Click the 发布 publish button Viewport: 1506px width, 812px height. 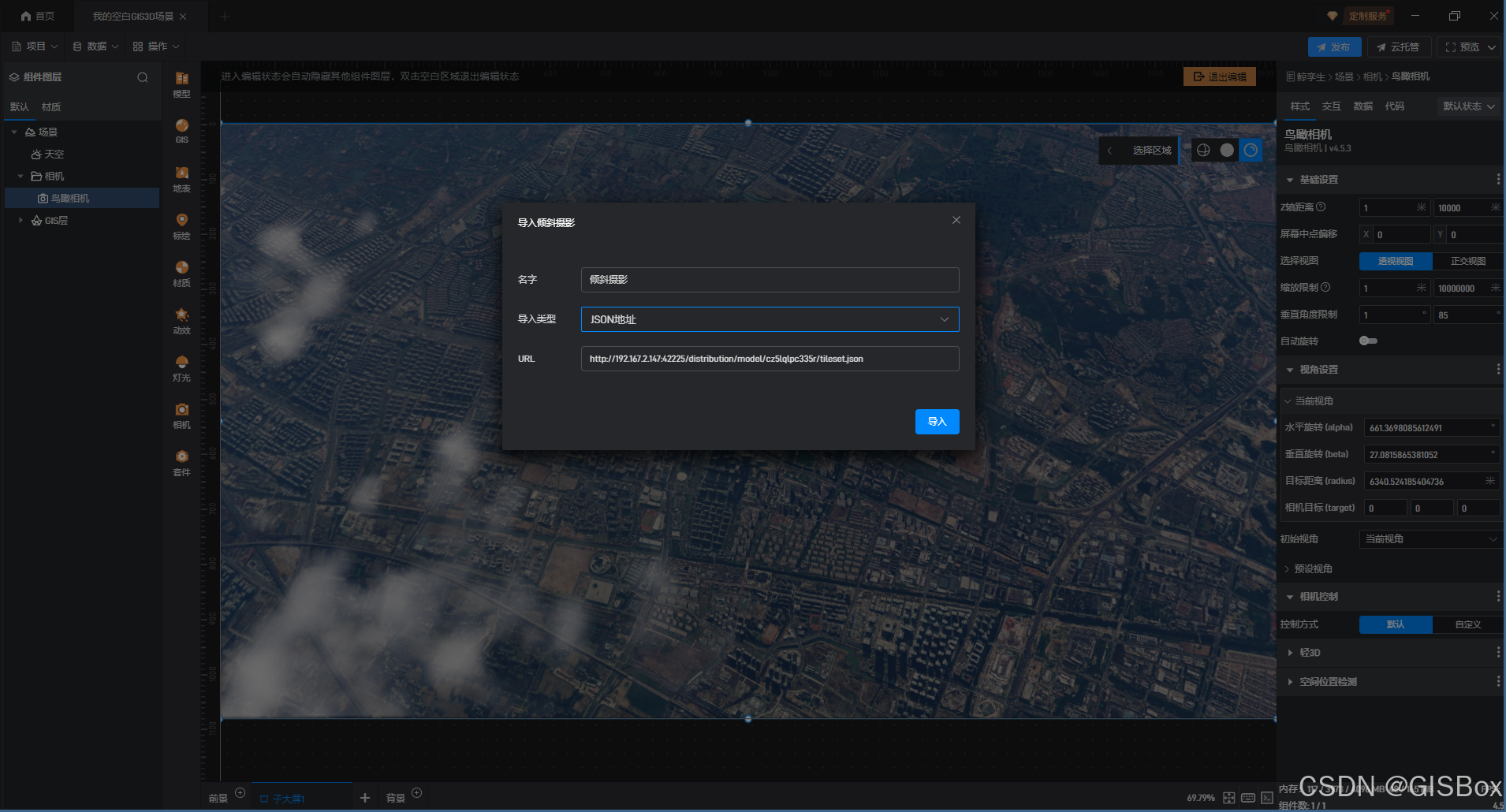point(1334,47)
